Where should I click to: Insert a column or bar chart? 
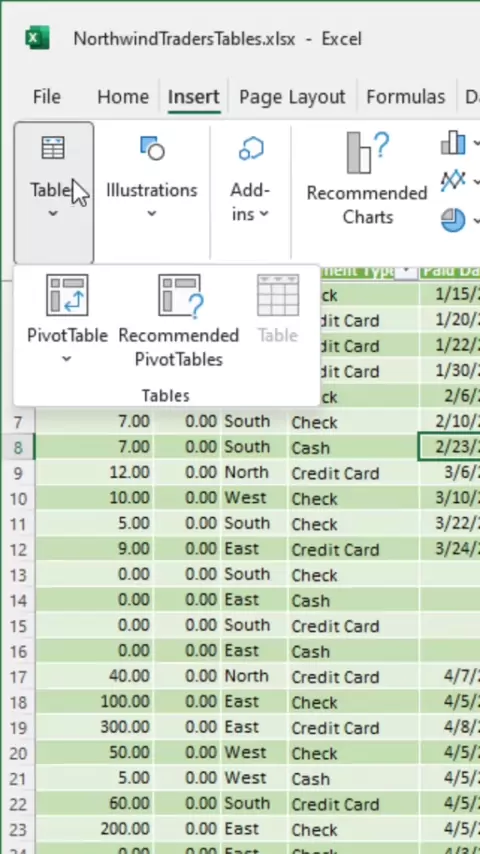[453, 144]
